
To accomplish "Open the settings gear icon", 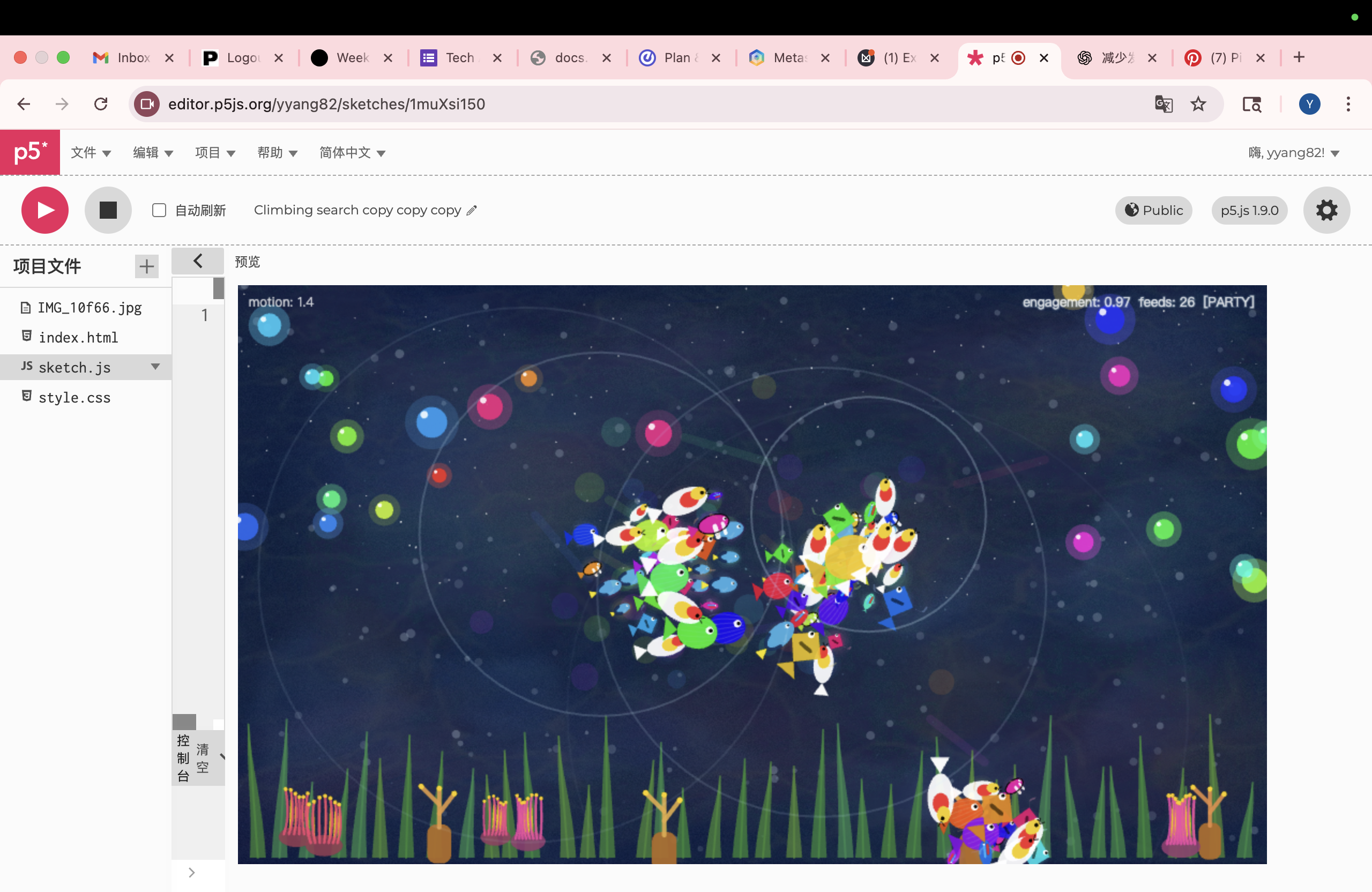I will (1326, 210).
